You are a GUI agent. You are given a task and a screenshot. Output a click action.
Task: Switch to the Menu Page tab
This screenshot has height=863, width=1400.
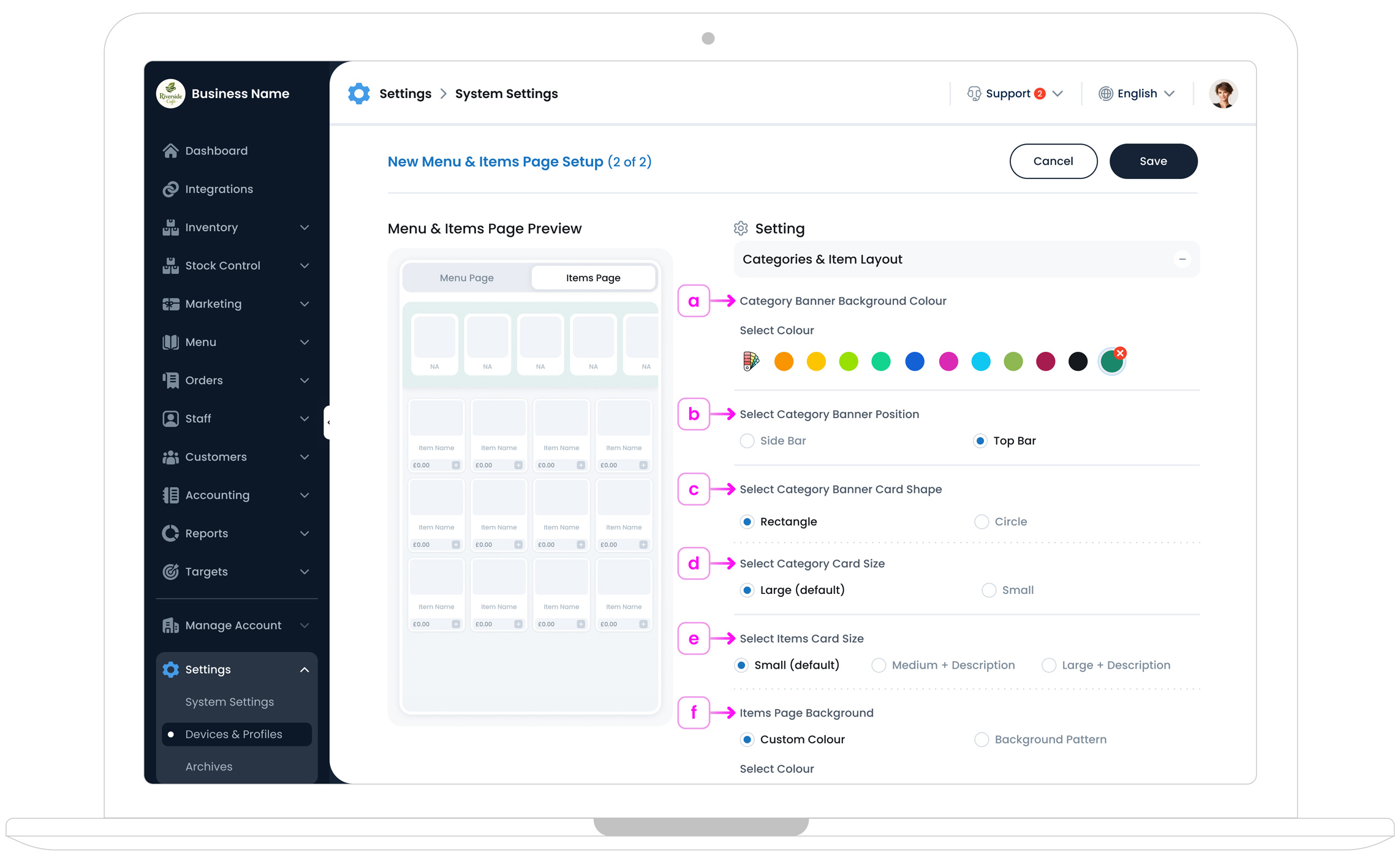coord(466,277)
